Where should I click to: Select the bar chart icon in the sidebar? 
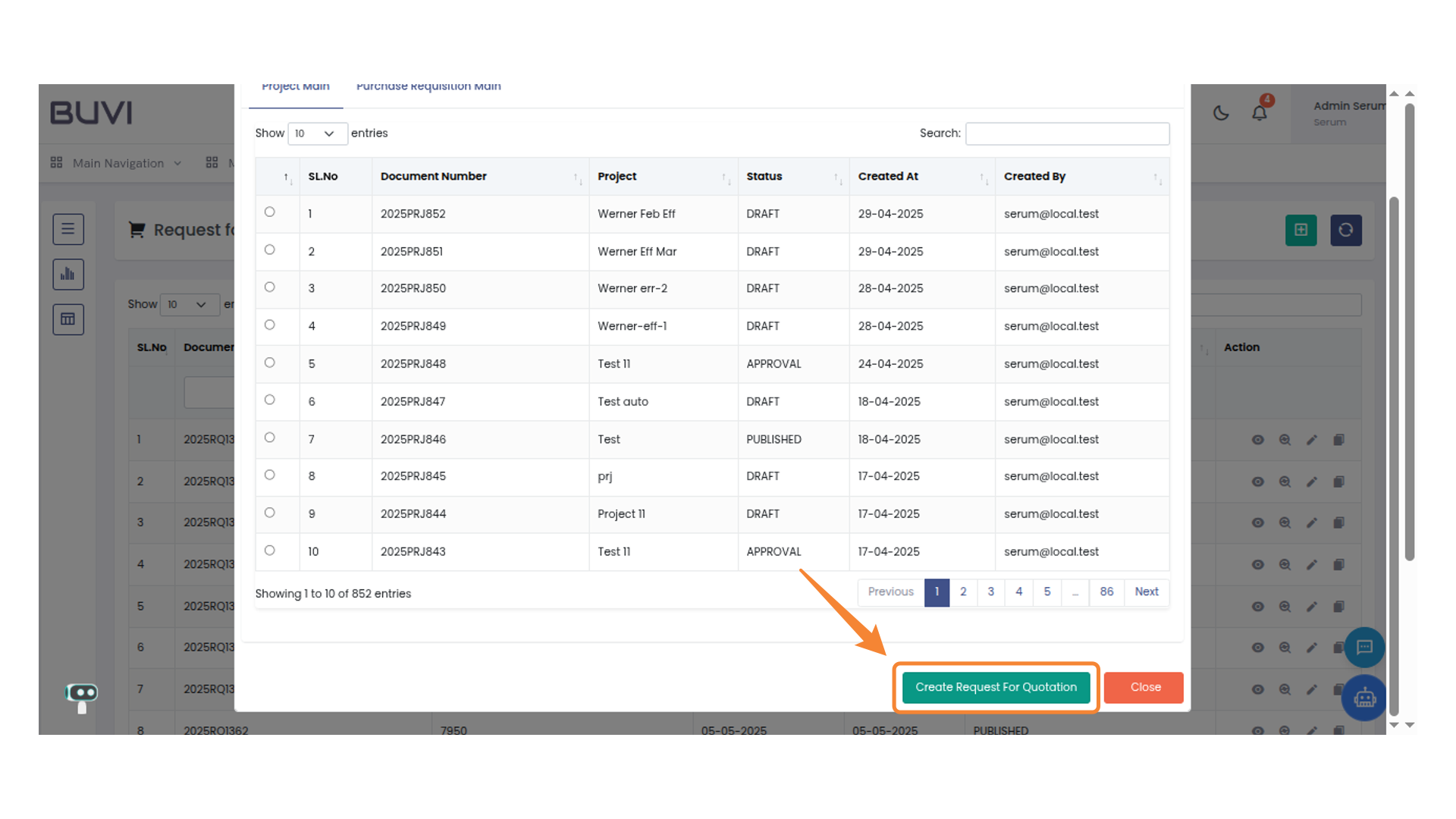(68, 274)
